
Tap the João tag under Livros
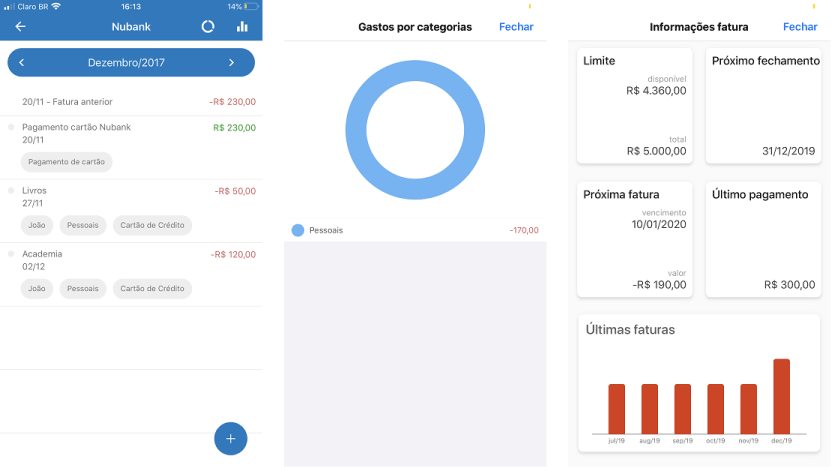(37, 225)
